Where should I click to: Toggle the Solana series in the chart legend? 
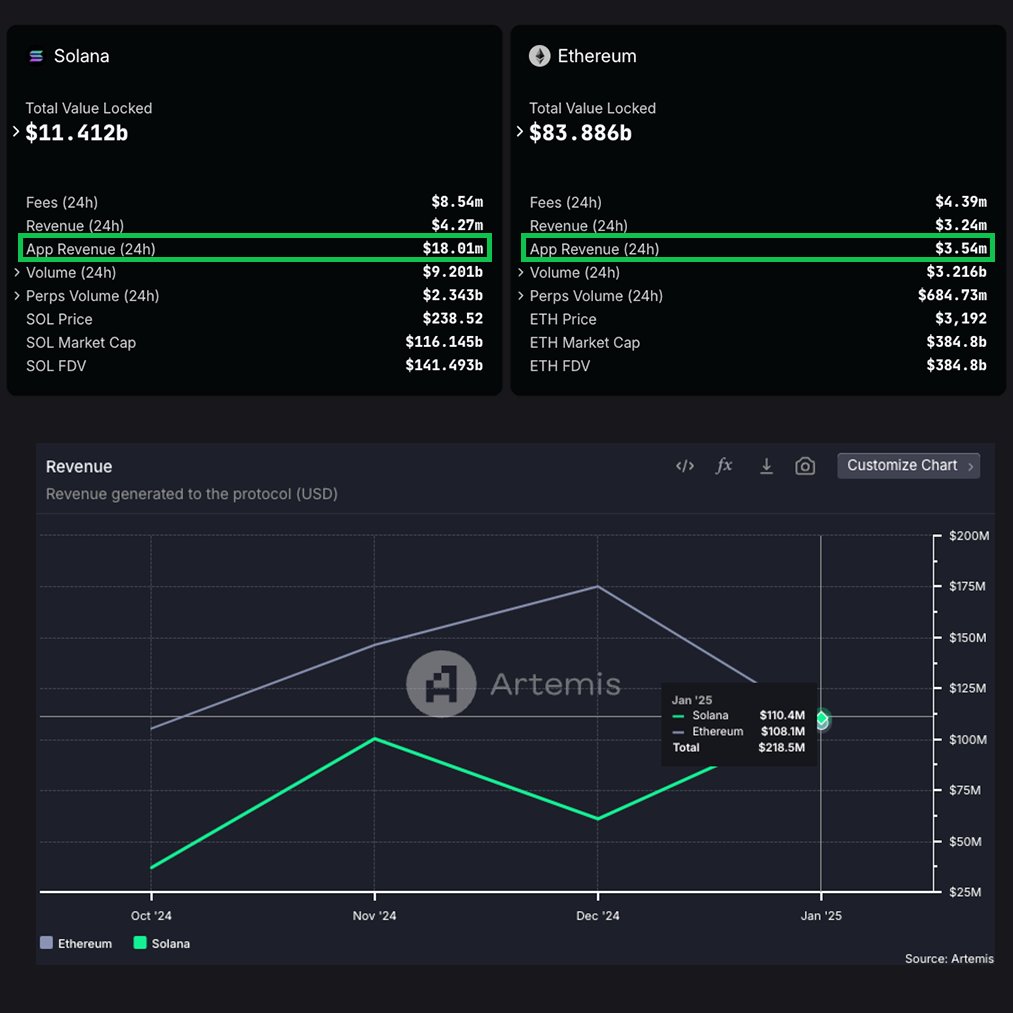pyautogui.click(x=161, y=943)
